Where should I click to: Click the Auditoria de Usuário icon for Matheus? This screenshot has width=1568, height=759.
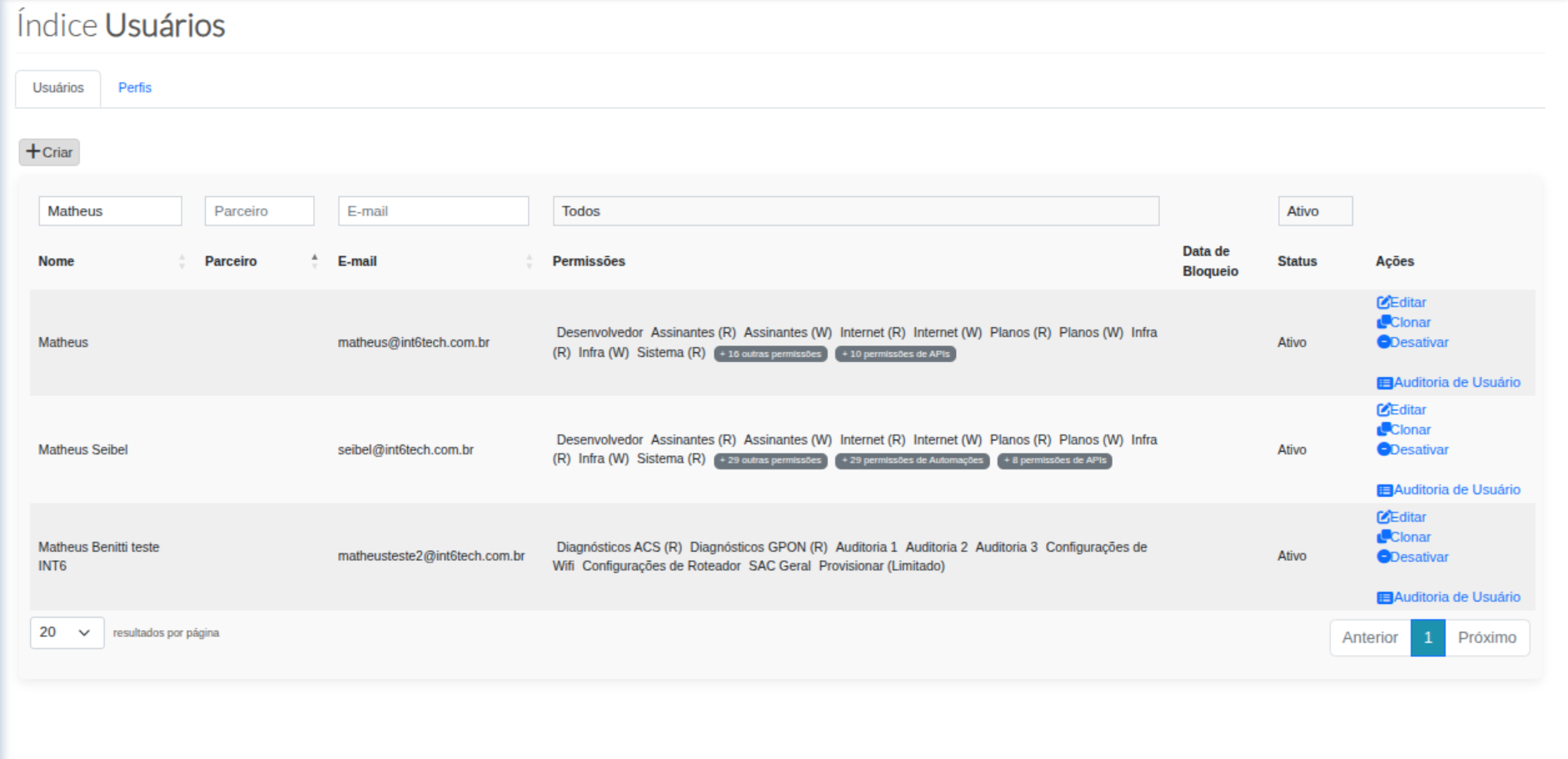(1385, 383)
